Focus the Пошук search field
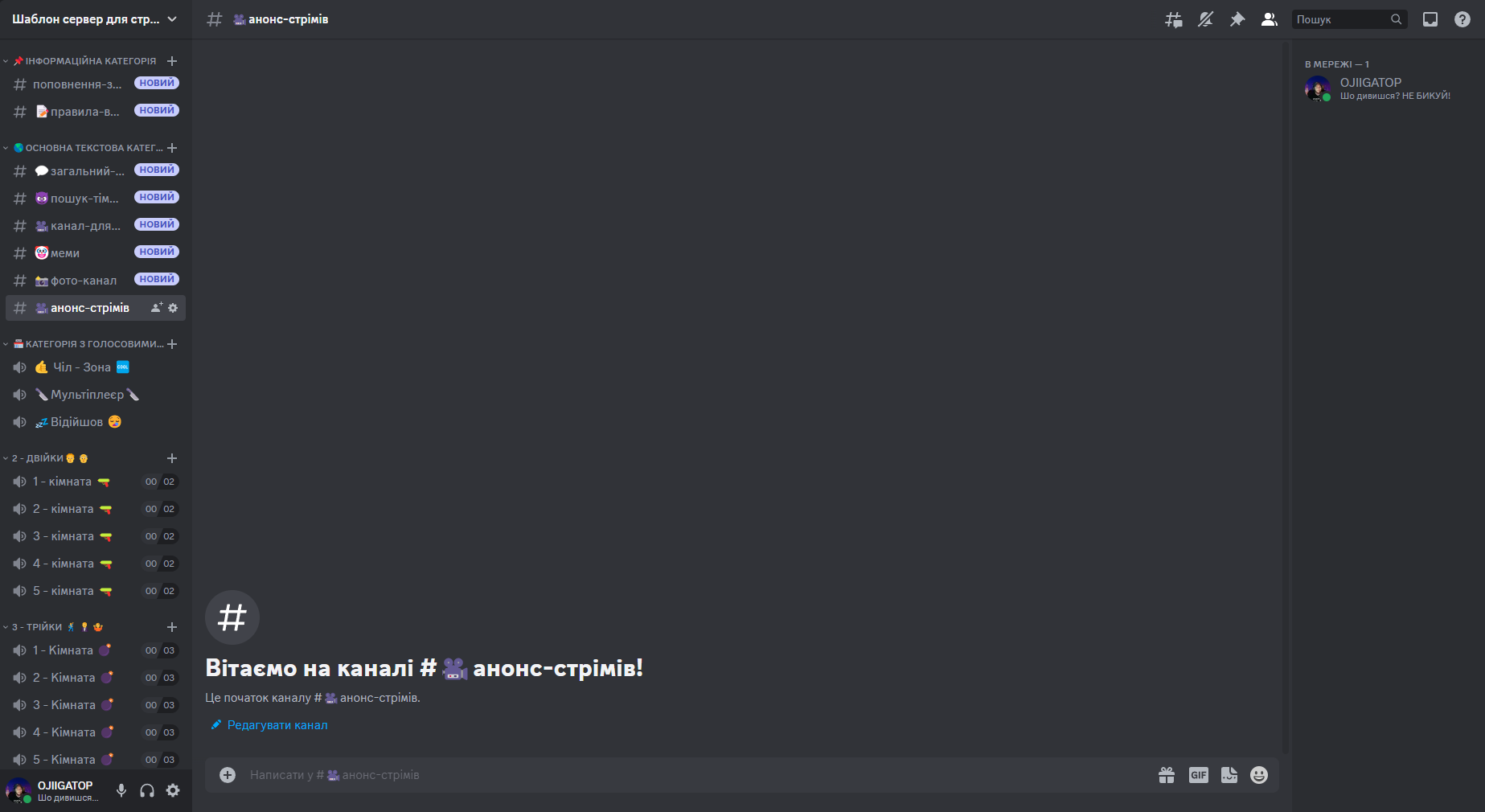Screen dimensions: 1485x812 pos(1343,19)
